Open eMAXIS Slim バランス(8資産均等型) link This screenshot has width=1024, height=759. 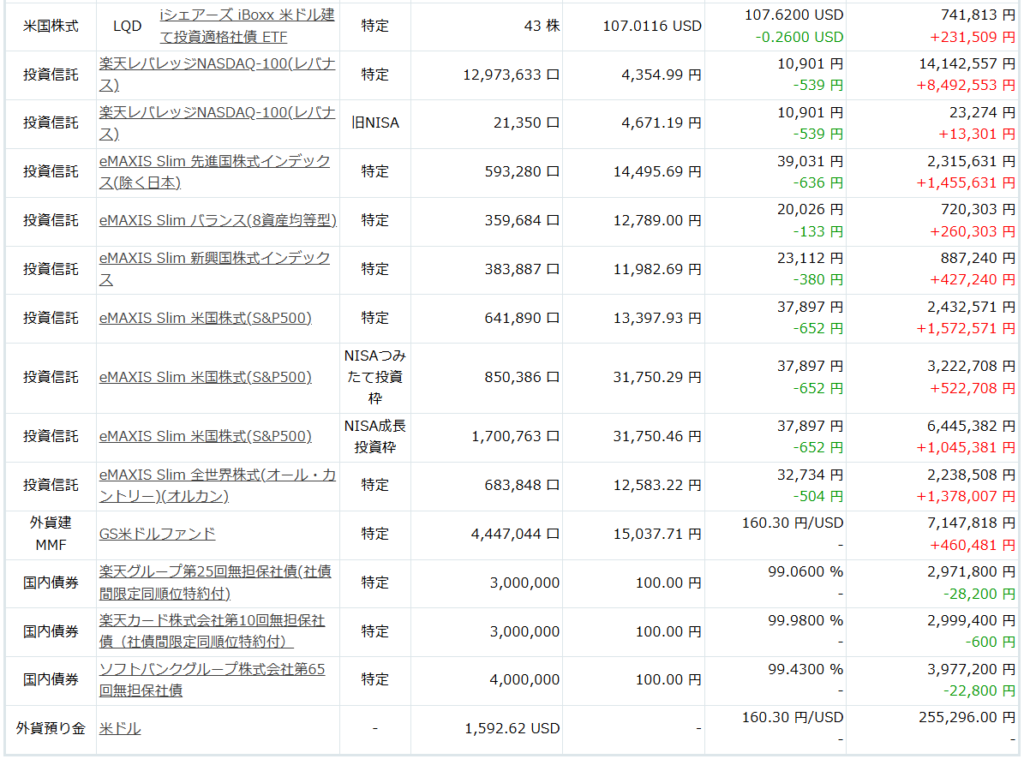tap(218, 220)
